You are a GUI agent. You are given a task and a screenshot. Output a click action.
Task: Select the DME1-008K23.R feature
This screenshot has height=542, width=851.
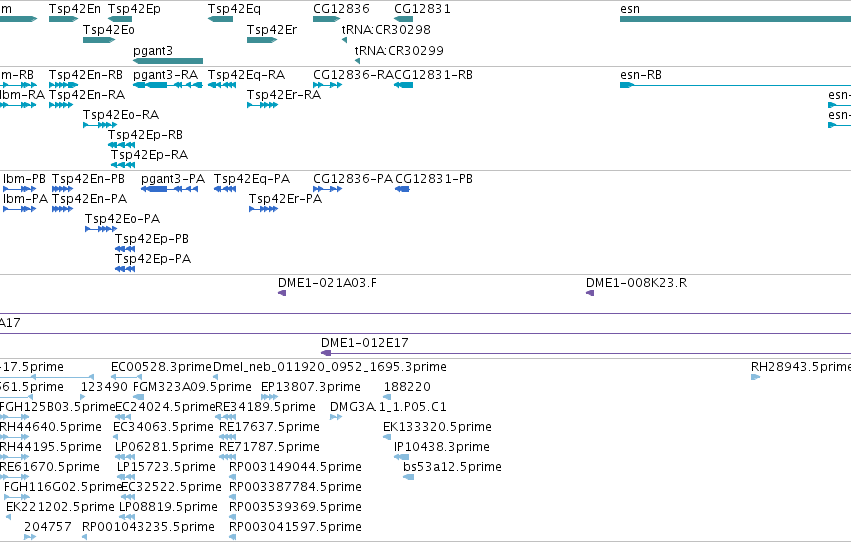(x=590, y=294)
